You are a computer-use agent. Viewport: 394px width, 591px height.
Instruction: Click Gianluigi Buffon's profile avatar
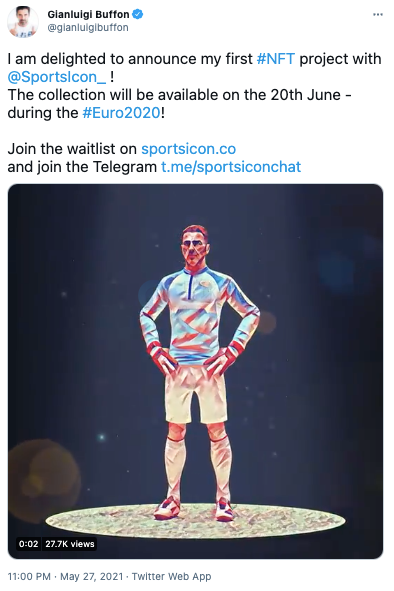tap(23, 22)
